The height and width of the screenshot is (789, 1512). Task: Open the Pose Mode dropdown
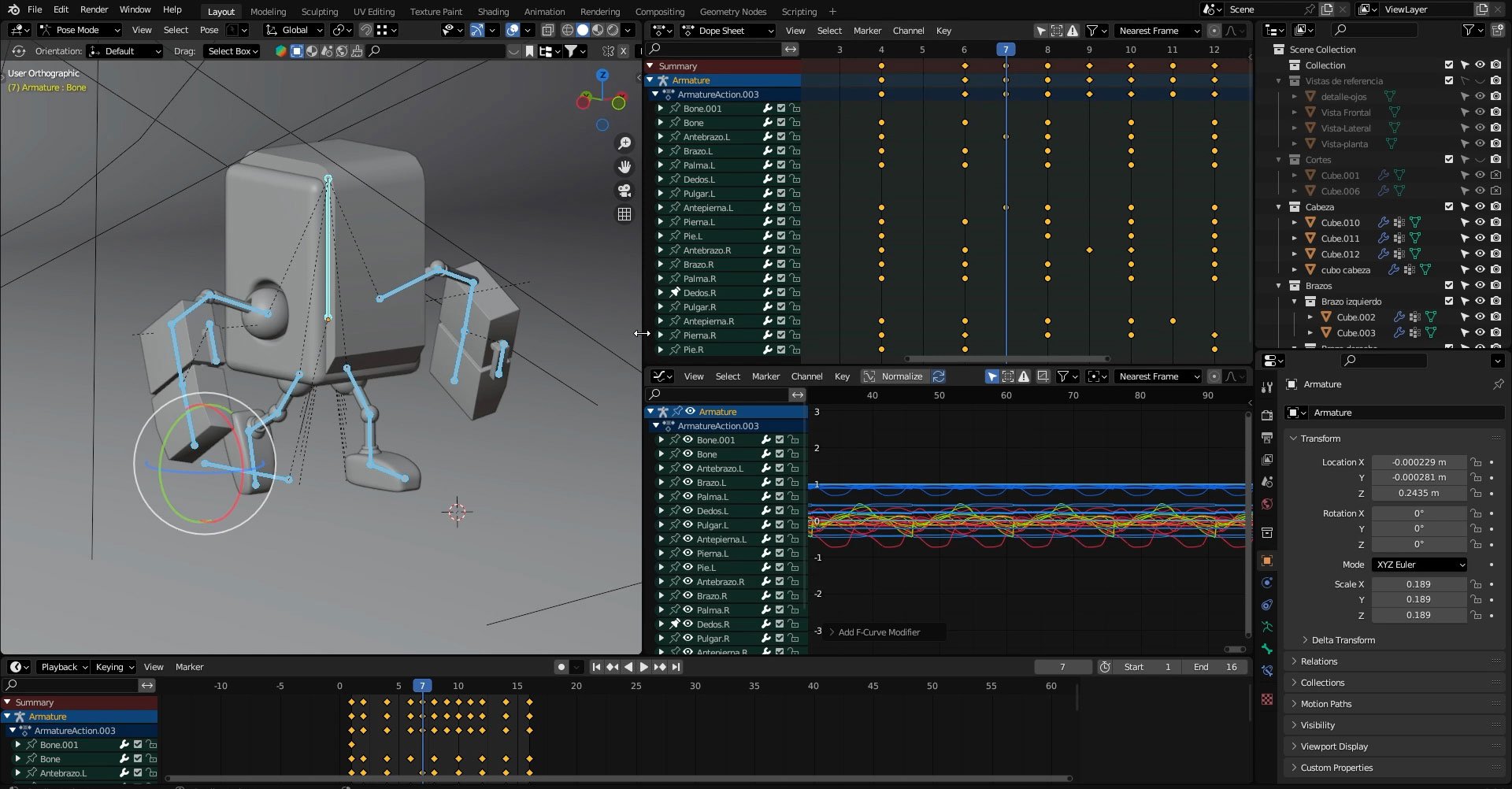[x=79, y=29]
